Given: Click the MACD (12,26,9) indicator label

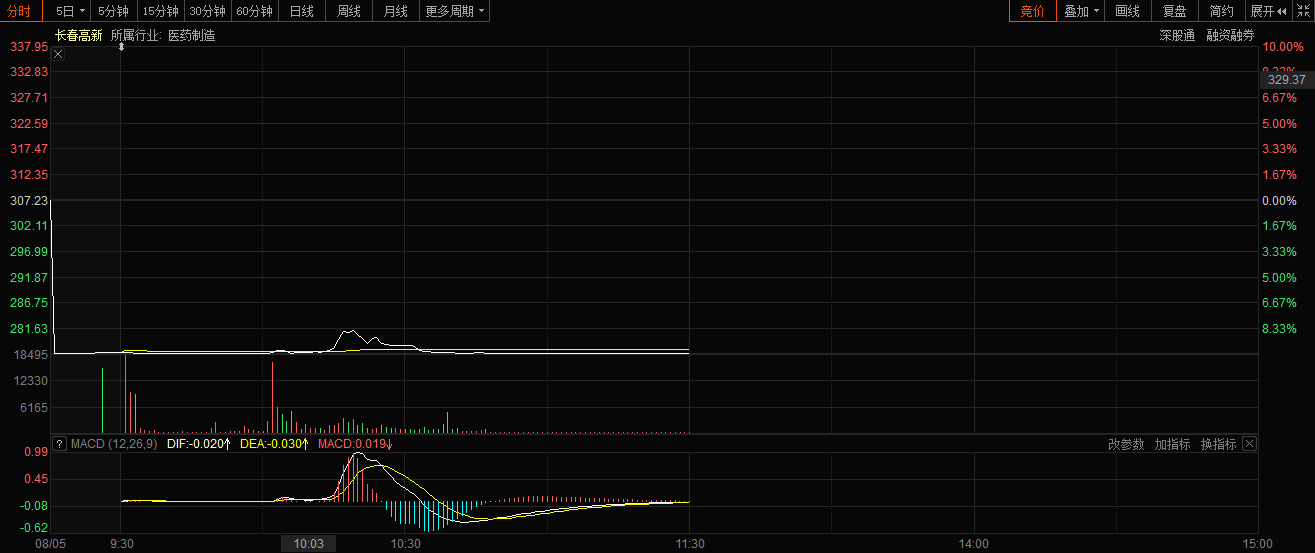Looking at the screenshot, I should pos(113,444).
